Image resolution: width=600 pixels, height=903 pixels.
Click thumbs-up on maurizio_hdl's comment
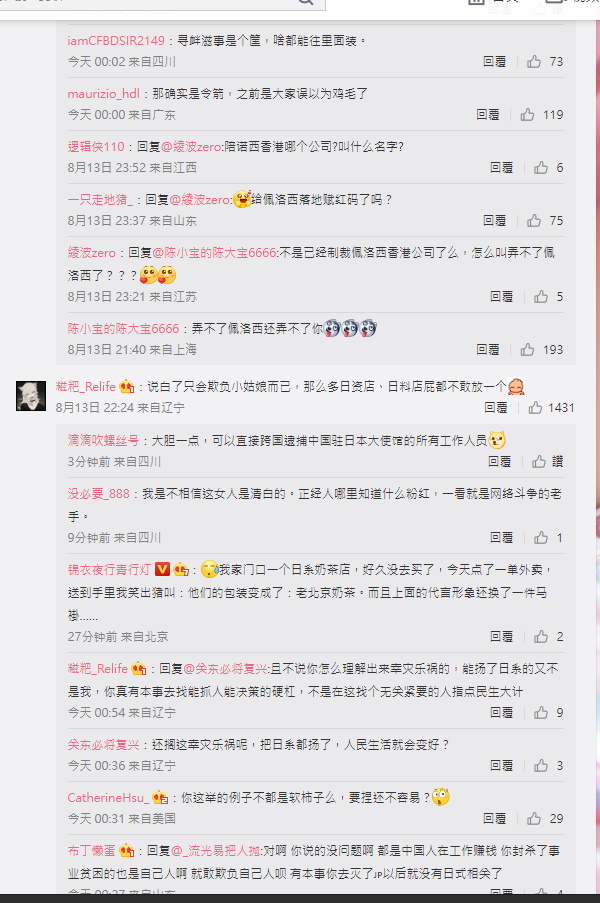tap(527, 115)
